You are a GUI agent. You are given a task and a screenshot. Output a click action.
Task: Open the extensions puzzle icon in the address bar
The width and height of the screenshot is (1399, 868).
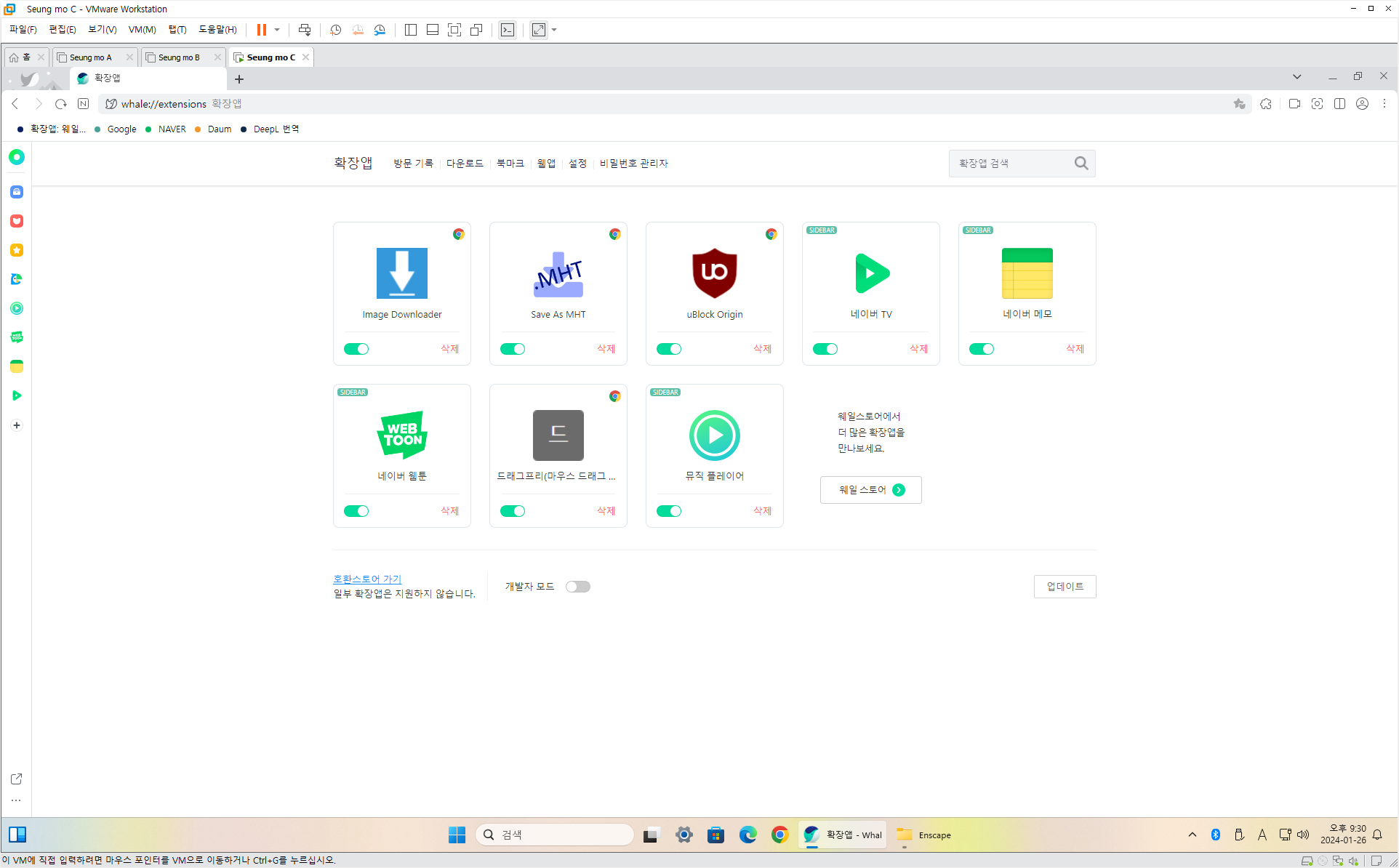click(1266, 104)
